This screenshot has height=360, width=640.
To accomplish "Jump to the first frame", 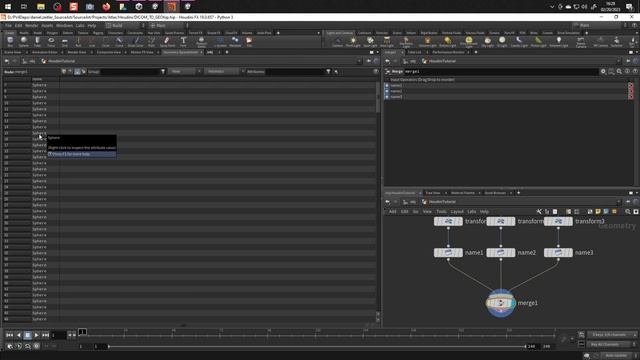I will coord(9,335).
